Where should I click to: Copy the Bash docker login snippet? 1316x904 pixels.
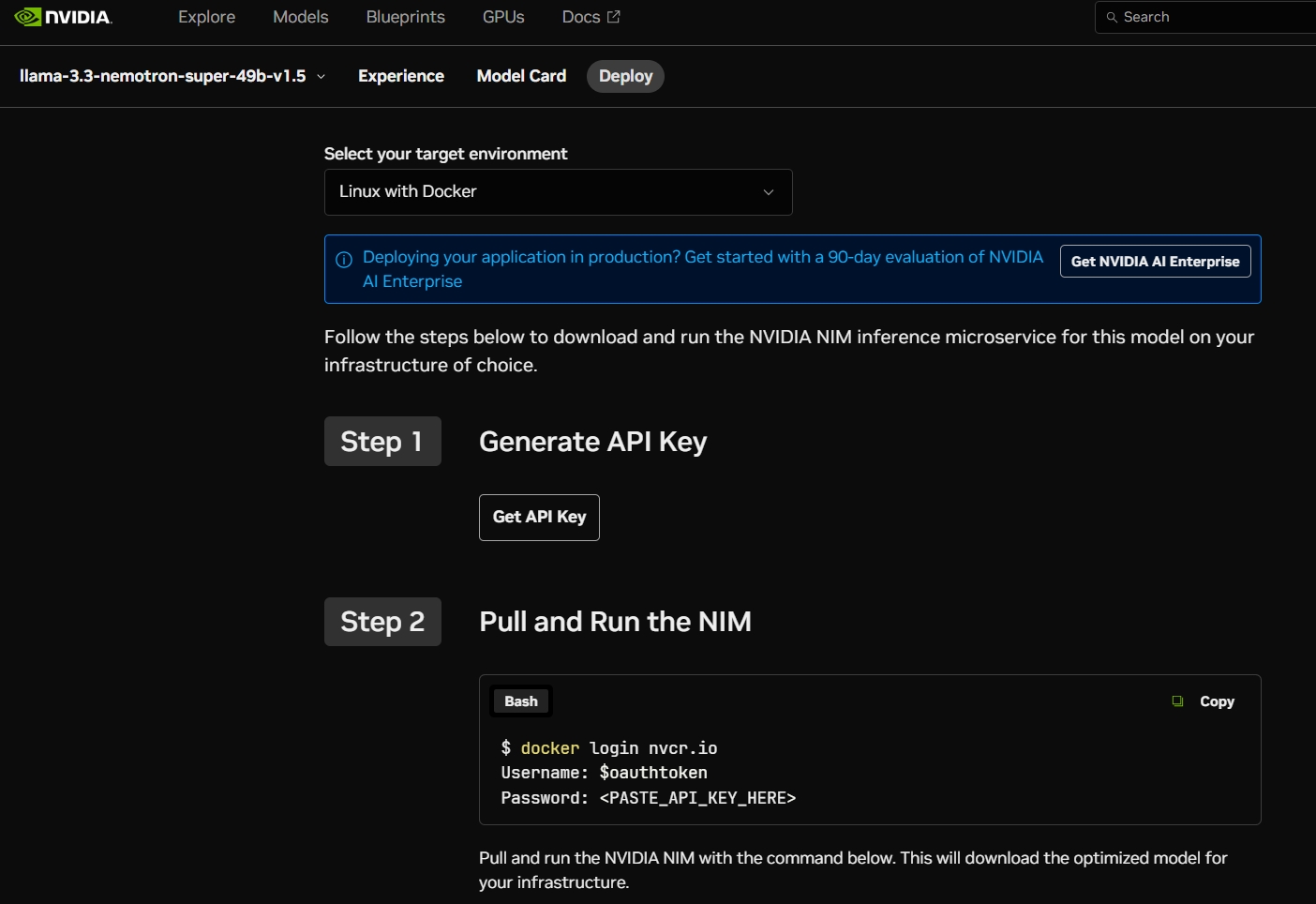click(x=1204, y=701)
